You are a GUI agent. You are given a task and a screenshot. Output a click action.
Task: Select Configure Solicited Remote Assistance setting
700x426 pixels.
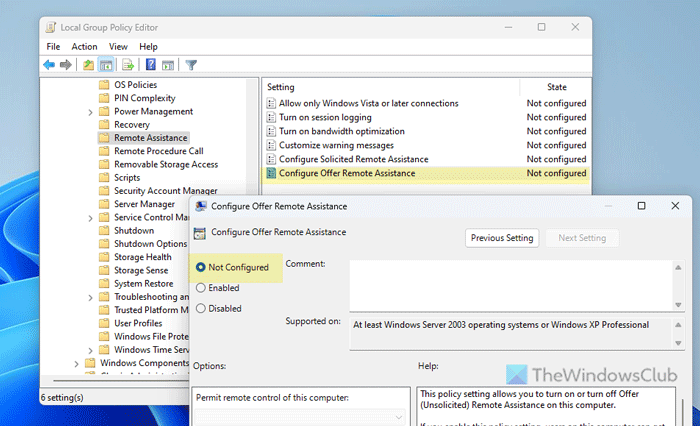pyautogui.click(x=353, y=159)
